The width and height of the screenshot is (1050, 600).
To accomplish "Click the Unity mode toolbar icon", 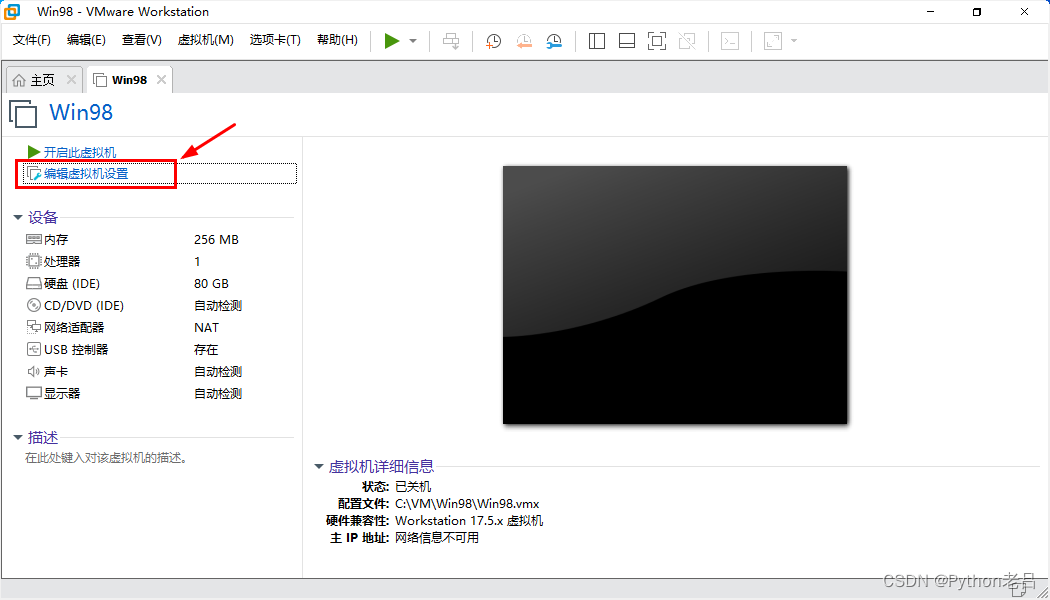I will (687, 41).
